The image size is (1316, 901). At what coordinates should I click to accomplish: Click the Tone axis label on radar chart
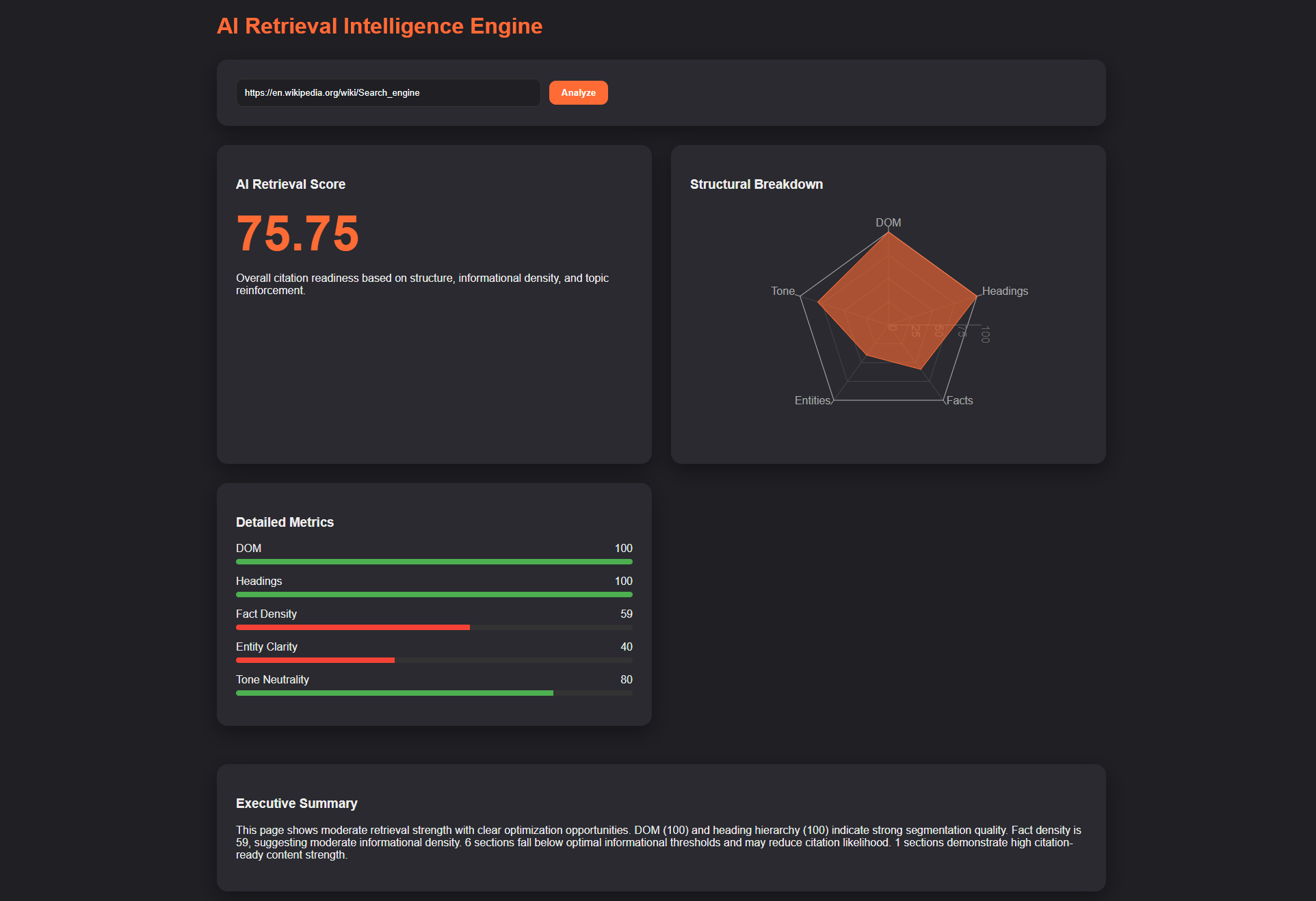point(782,290)
